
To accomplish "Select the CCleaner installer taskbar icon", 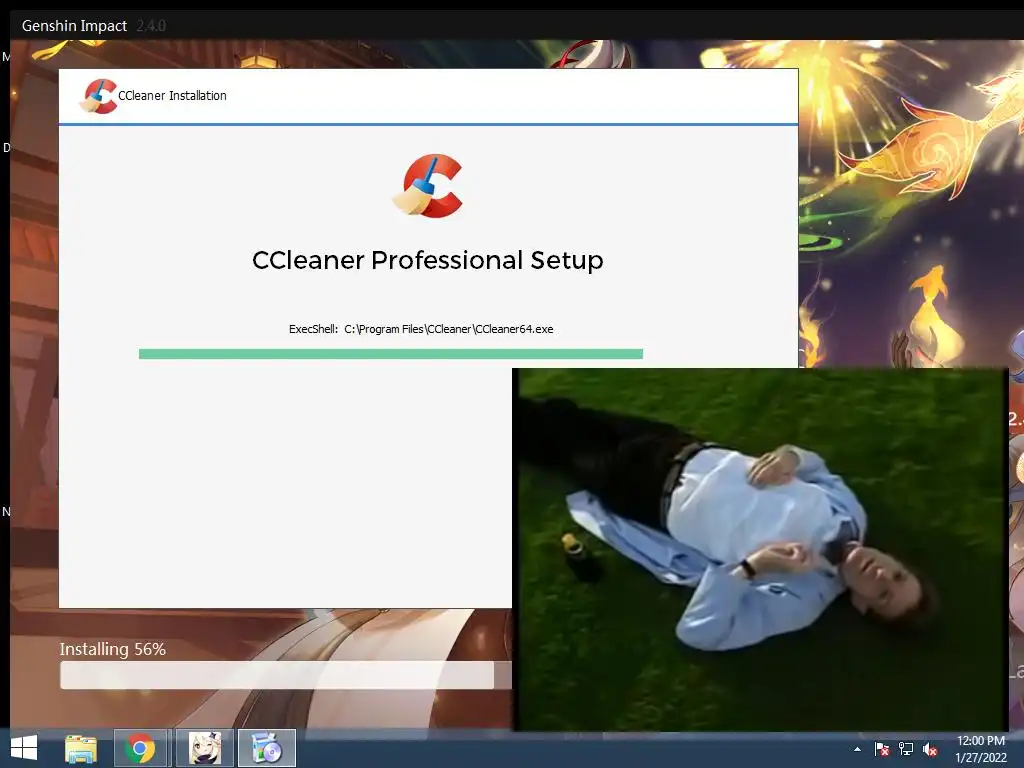I will [266, 748].
